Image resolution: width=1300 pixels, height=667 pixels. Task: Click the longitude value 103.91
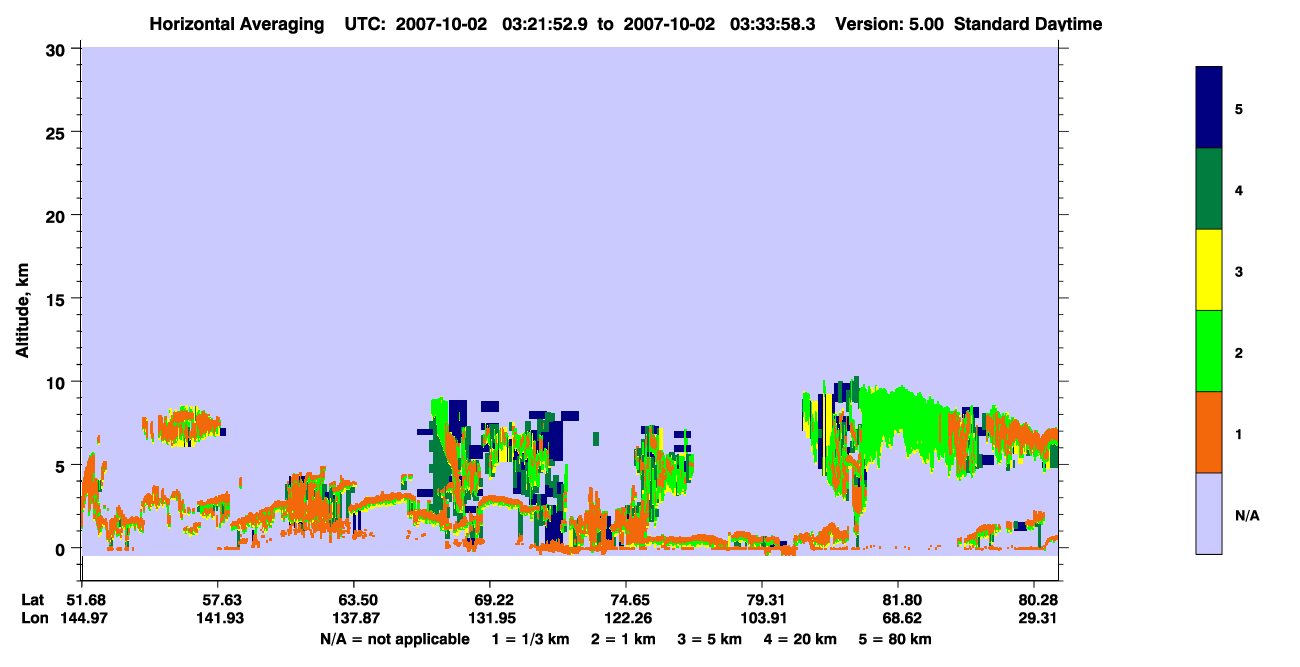point(763,619)
